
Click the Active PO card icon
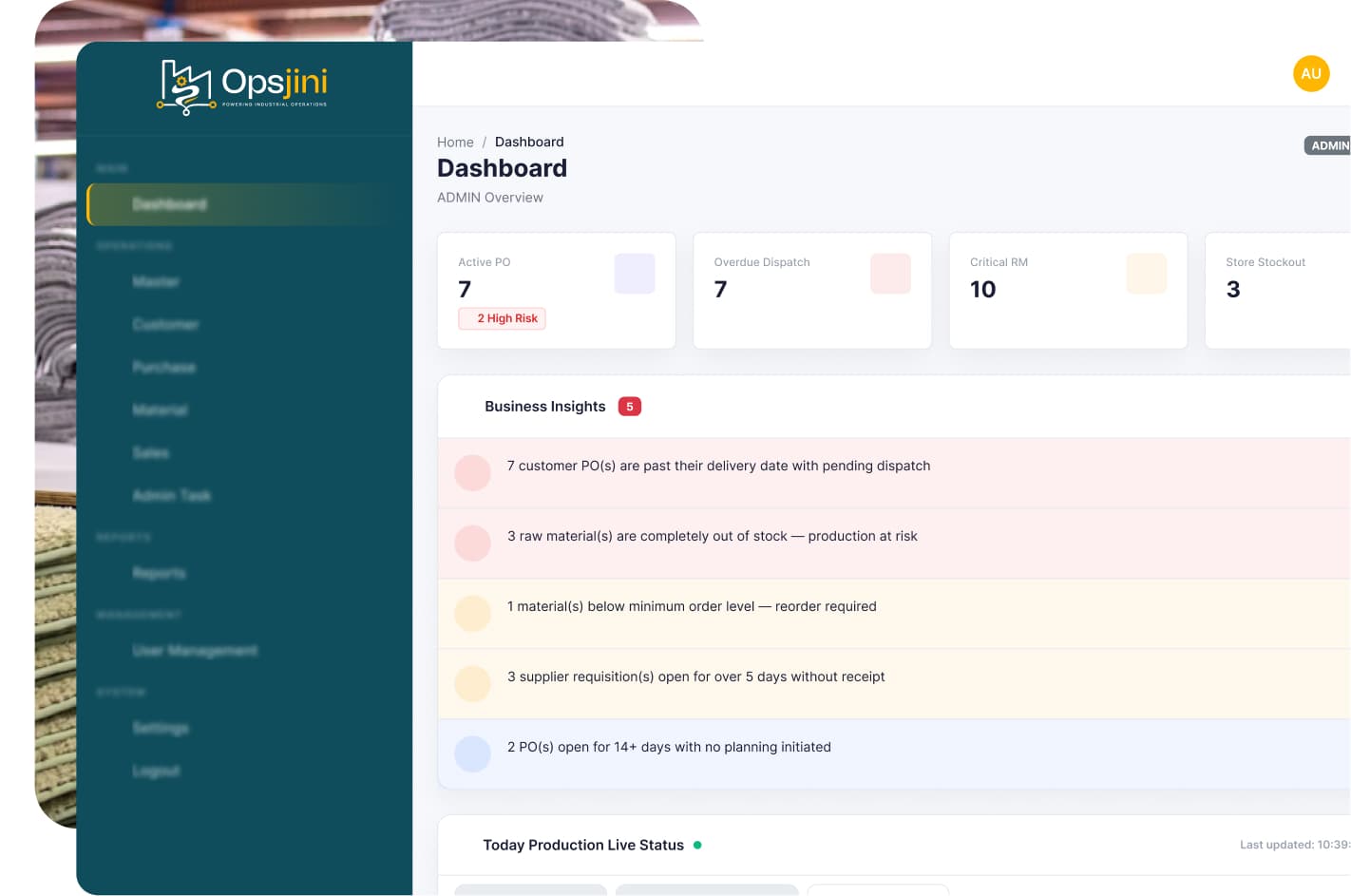[x=635, y=274]
